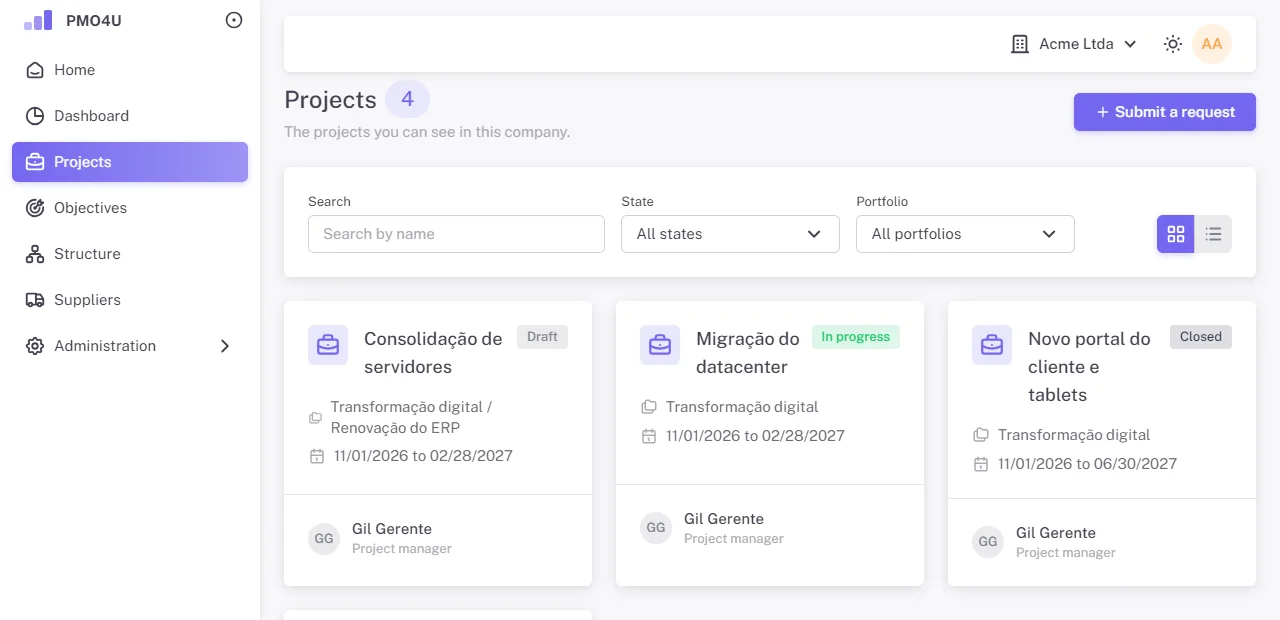1280x620 pixels.
Task: Click GG avatar on Novo portal do cliente card
Action: click(x=988, y=542)
